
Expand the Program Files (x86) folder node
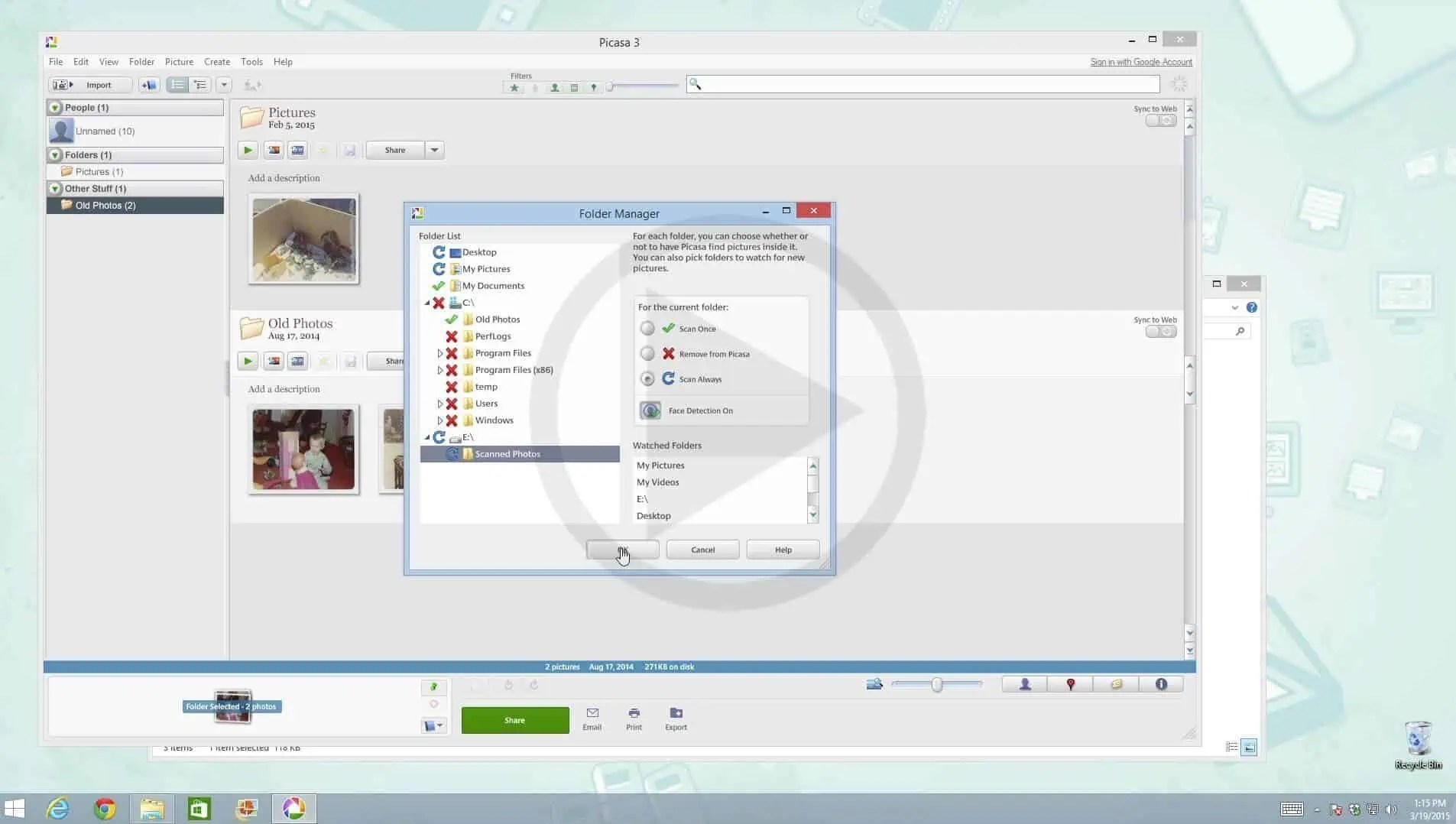[x=440, y=370]
